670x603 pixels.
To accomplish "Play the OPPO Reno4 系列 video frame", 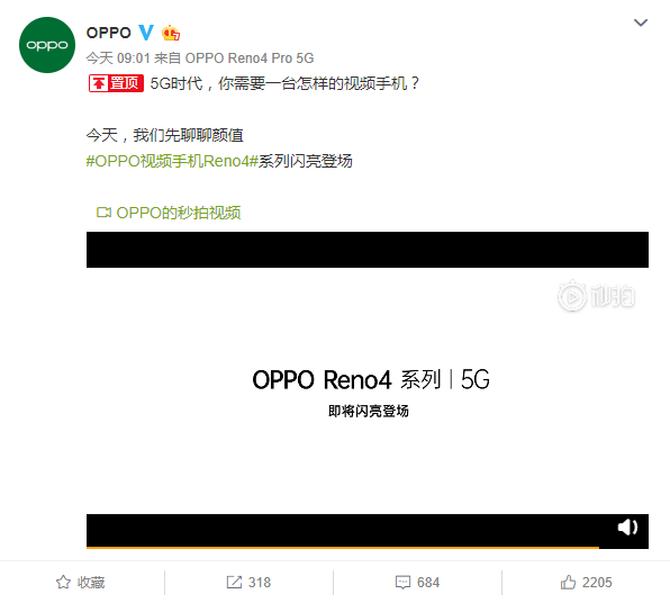I will pyautogui.click(x=367, y=390).
